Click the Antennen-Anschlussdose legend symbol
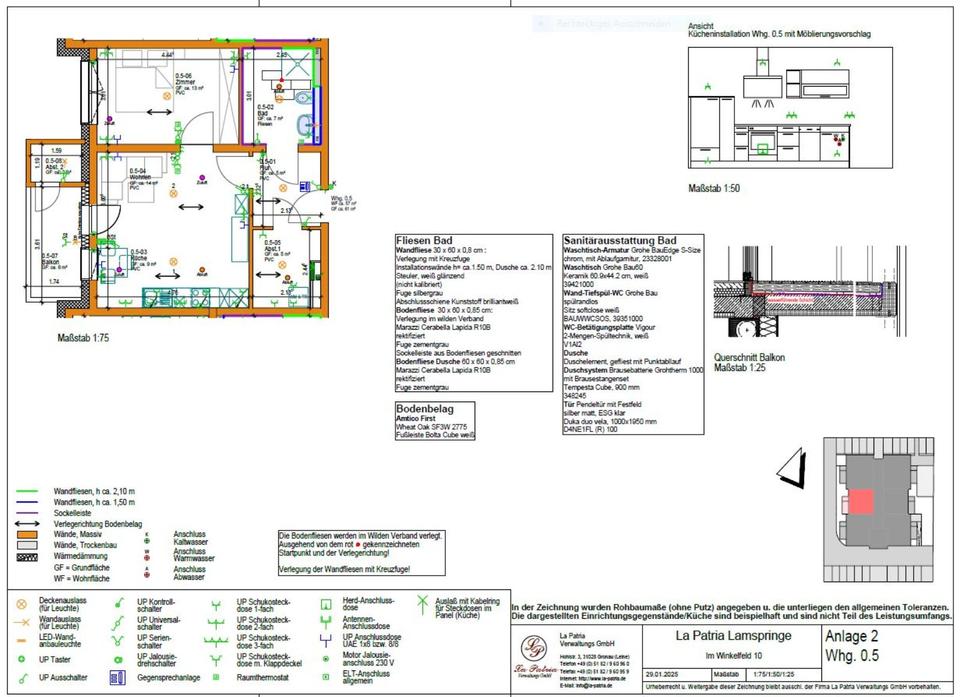Image resolution: width=960 pixels, height=697 pixels. tap(325, 622)
